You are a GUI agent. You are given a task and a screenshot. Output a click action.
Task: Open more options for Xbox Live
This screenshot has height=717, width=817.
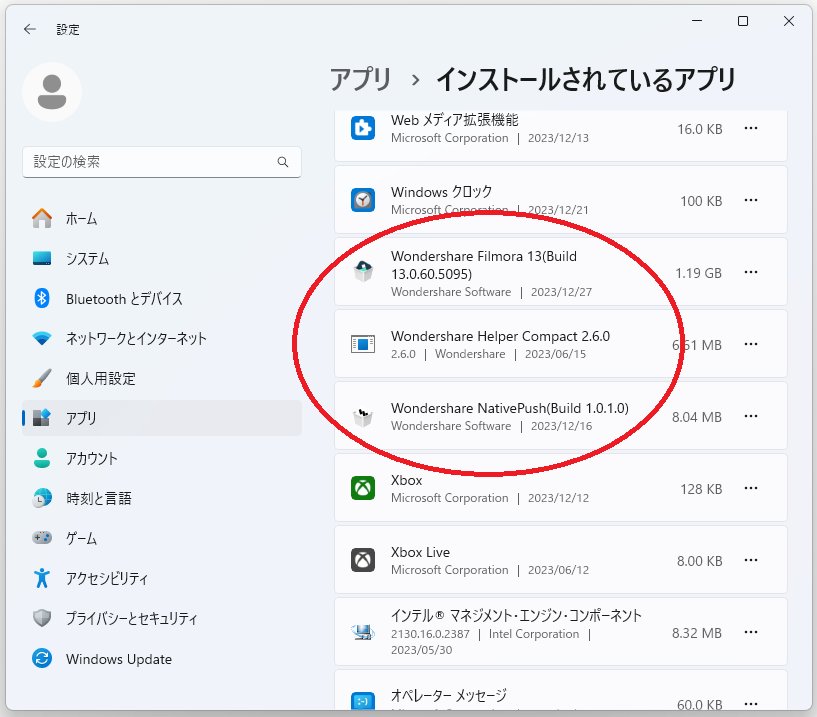tap(751, 560)
